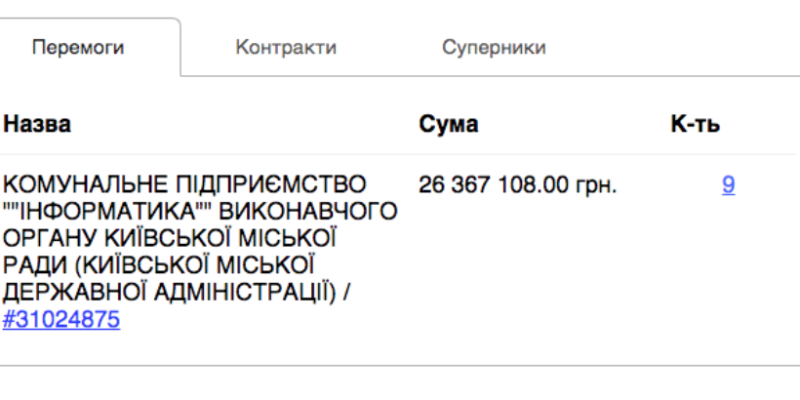Click the Сума column header
The image size is (800, 400).
(448, 125)
